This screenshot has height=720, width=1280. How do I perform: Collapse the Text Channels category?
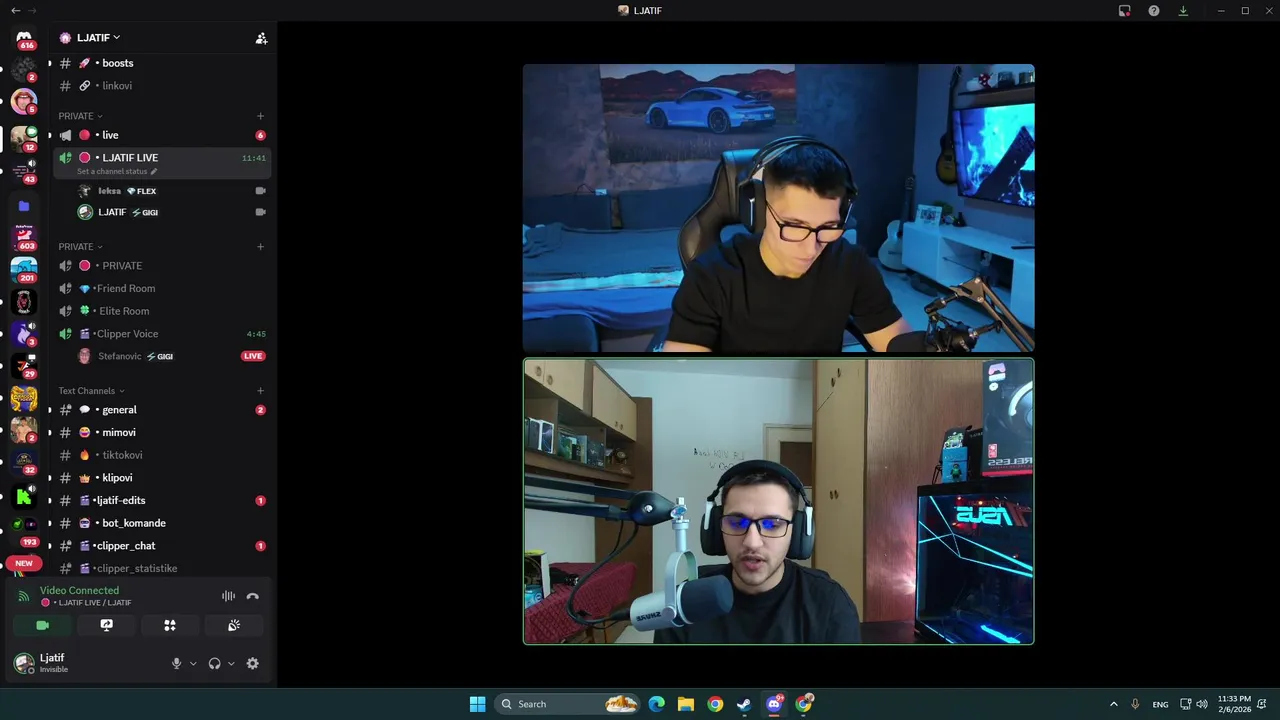pos(91,391)
